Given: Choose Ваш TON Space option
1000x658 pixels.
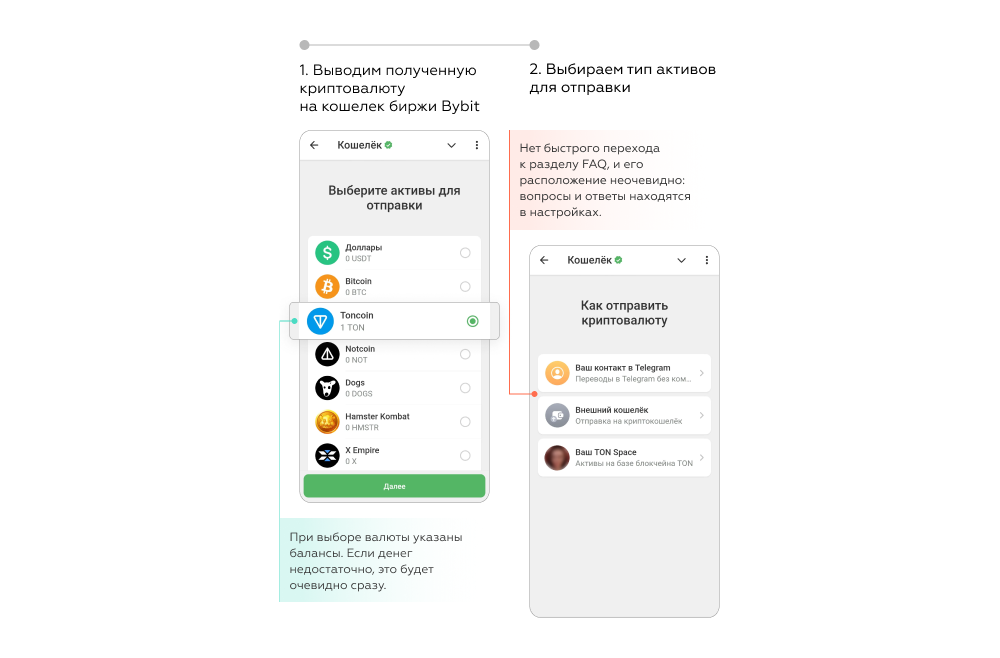Looking at the screenshot, I should (x=624, y=458).
